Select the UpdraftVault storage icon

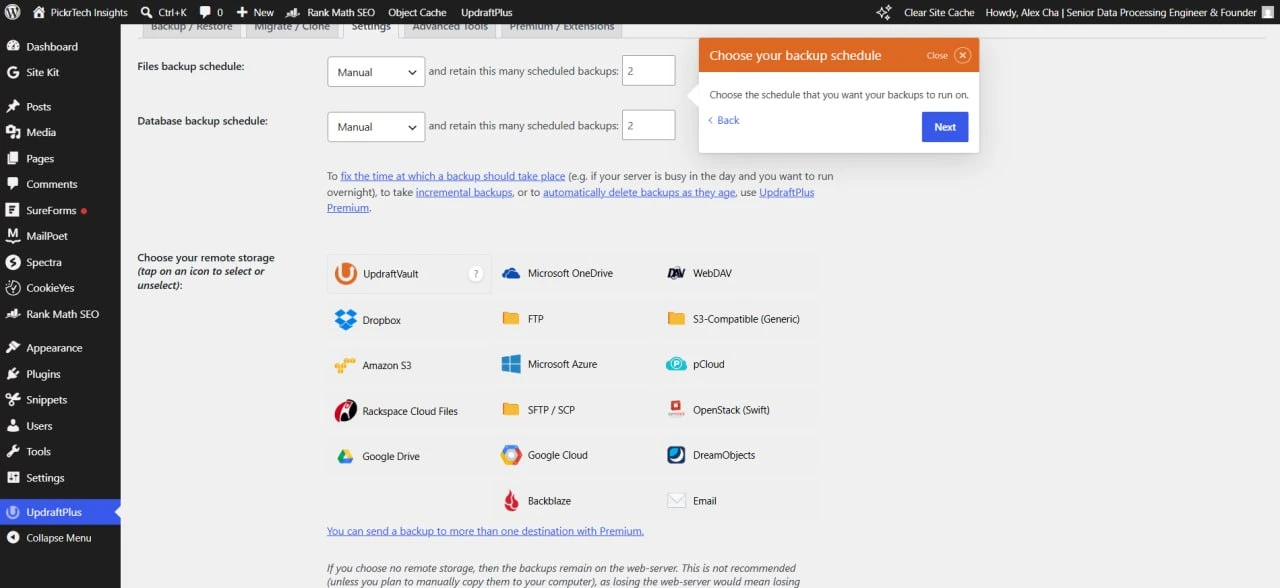(345, 273)
